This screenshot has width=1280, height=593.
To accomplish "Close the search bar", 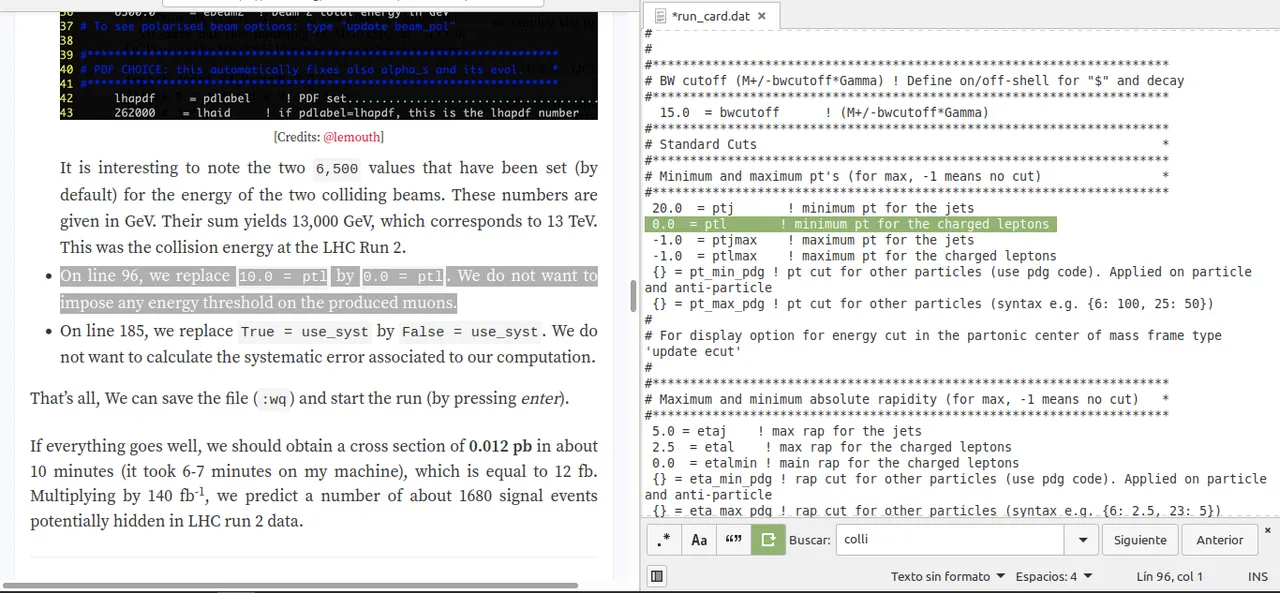I will [1268, 530].
